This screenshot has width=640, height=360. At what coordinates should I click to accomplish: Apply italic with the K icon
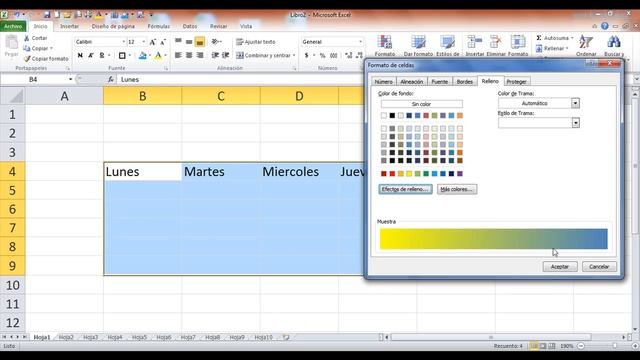(91, 55)
